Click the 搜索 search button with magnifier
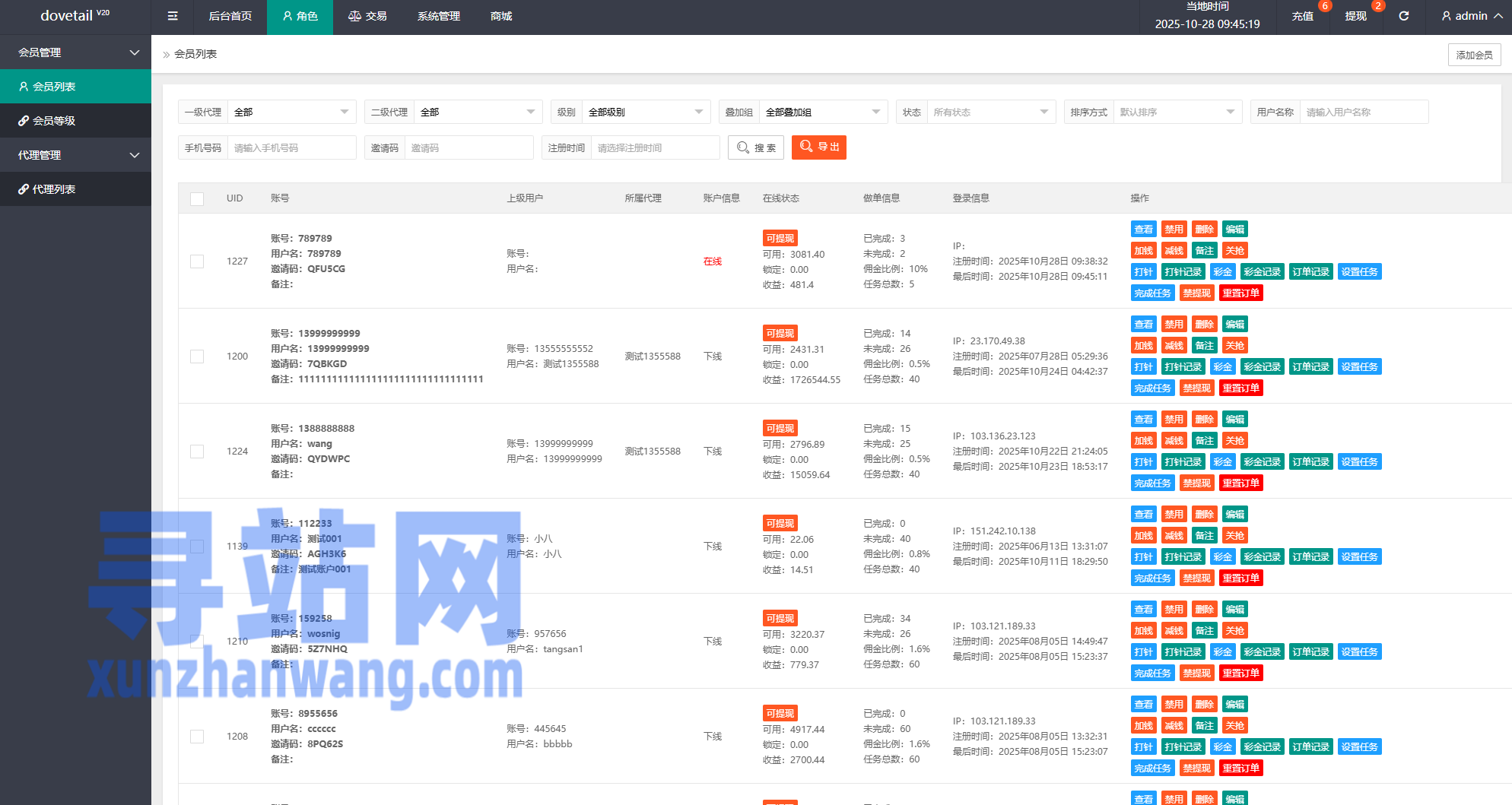 [x=756, y=147]
